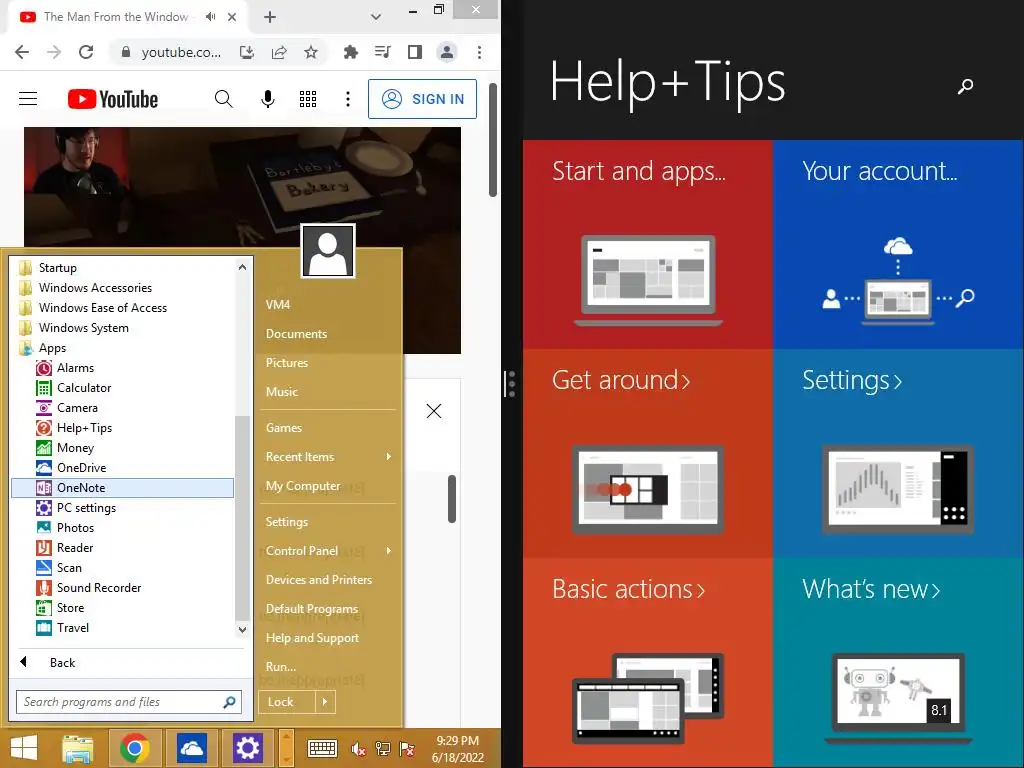Click the Lock button in the Start menu

click(287, 702)
